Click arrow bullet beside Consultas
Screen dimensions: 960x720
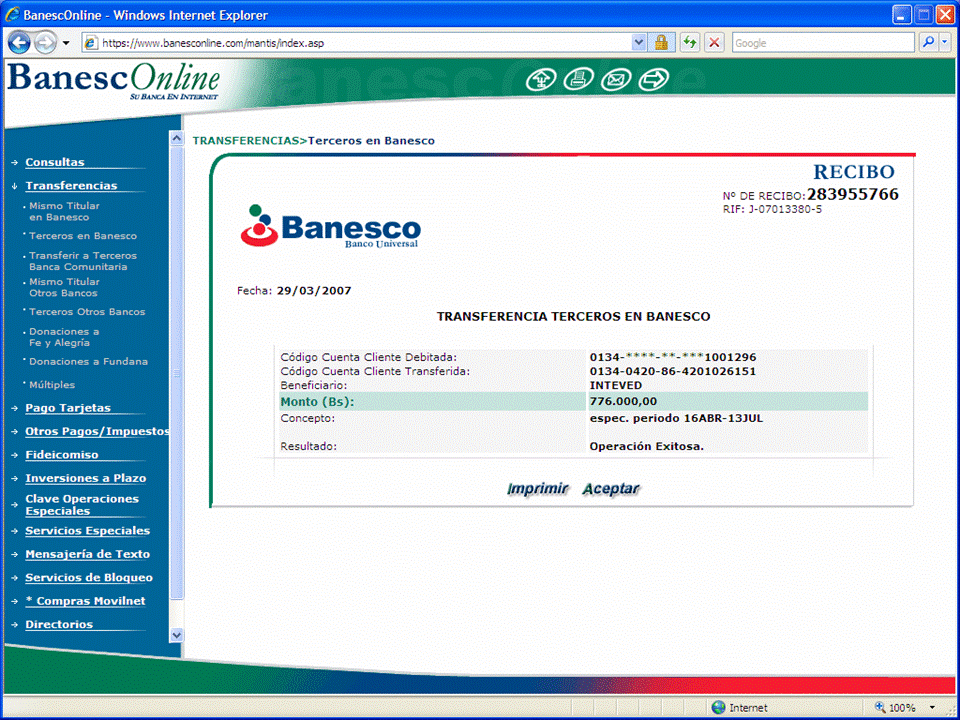pos(15,163)
